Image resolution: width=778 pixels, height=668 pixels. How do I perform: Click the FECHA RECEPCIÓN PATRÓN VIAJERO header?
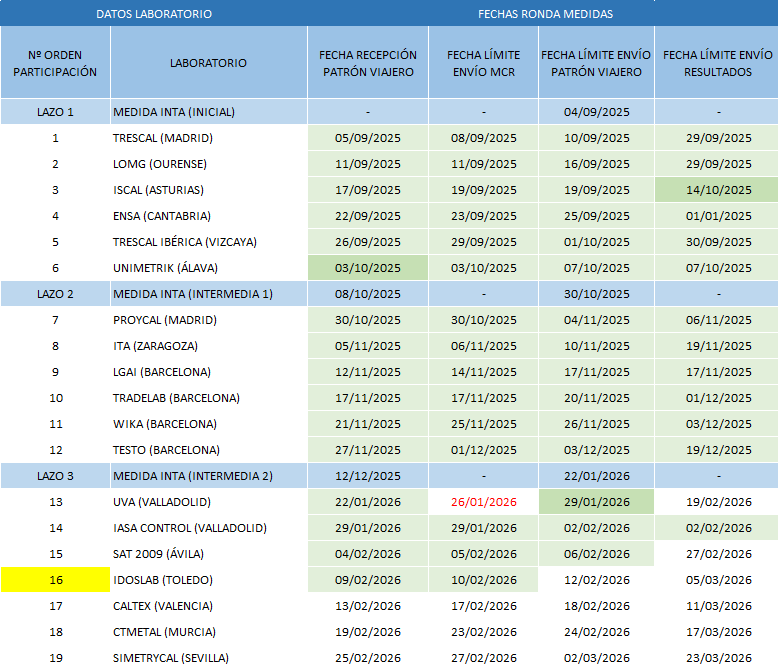pos(368,63)
